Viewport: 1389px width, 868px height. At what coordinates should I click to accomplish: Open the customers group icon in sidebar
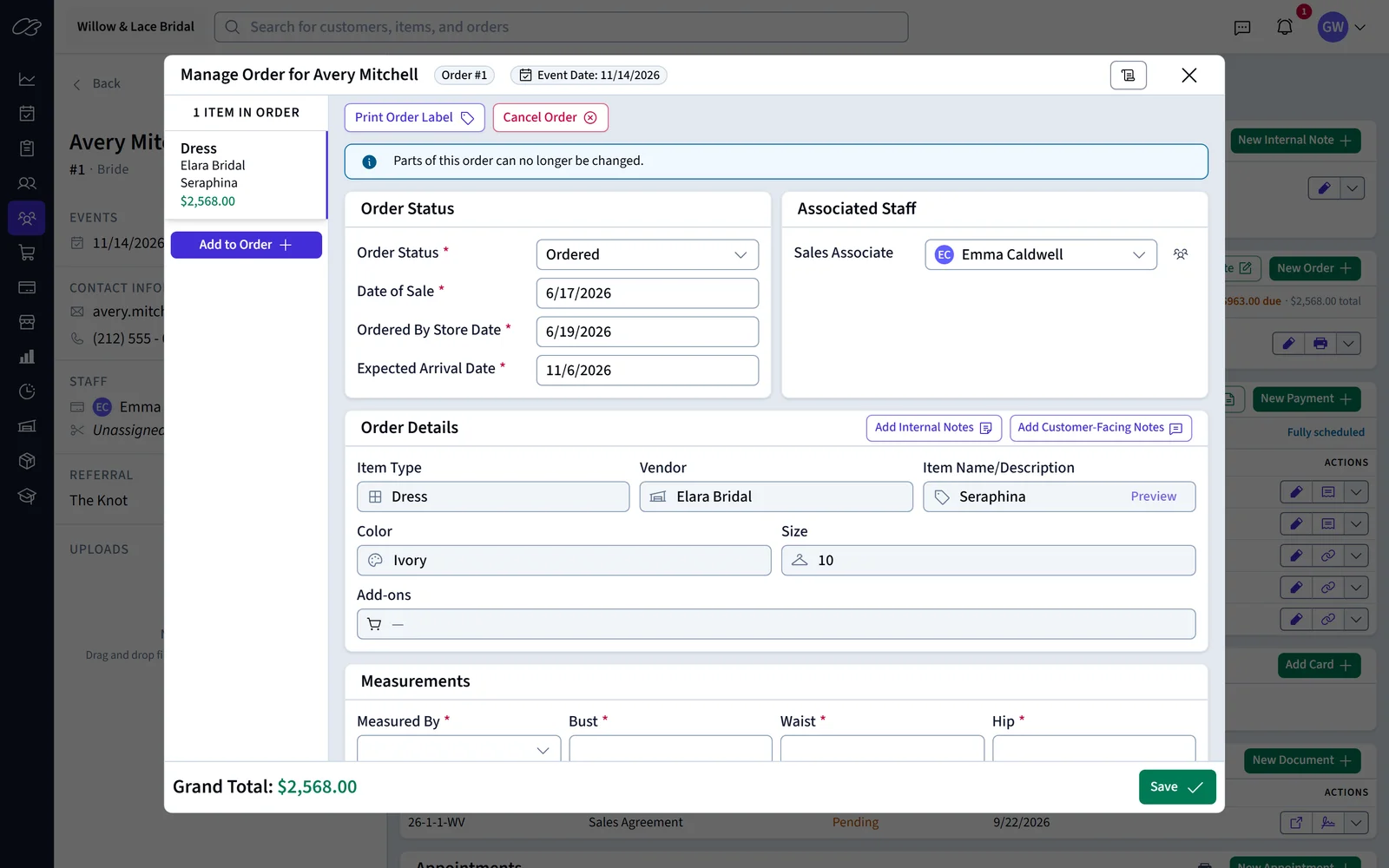[27, 218]
